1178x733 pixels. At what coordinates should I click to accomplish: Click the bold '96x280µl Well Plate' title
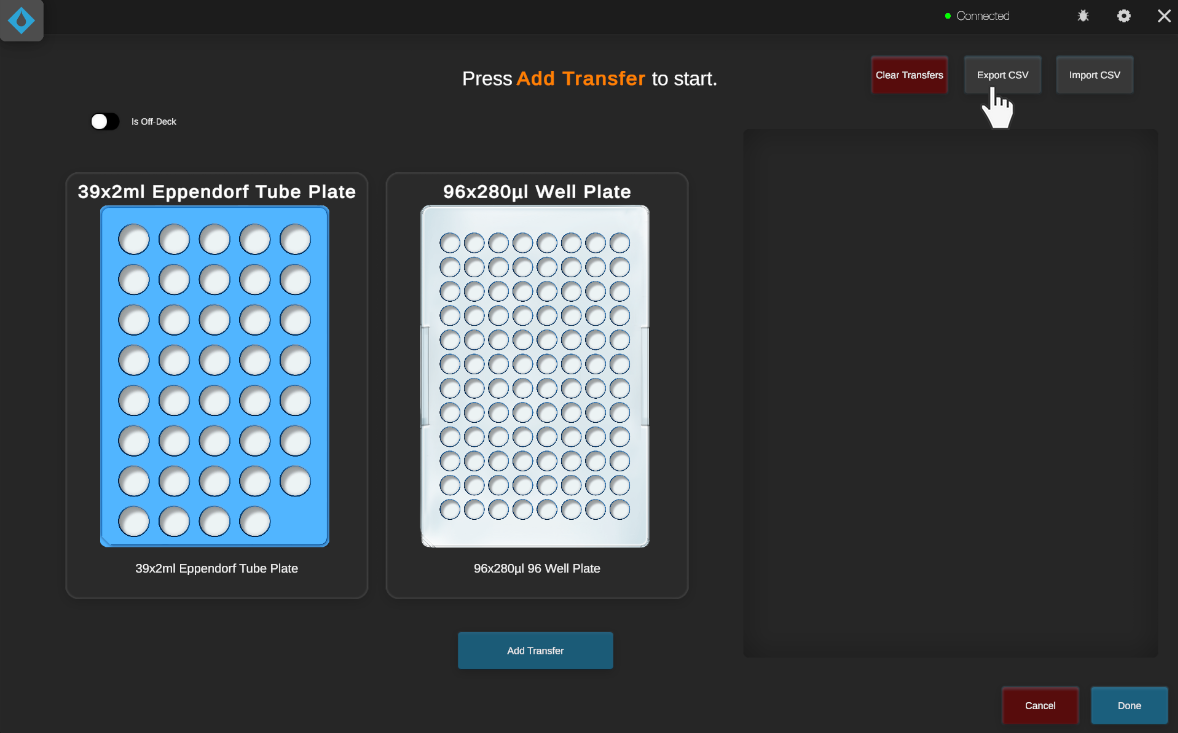pyautogui.click(x=536, y=192)
